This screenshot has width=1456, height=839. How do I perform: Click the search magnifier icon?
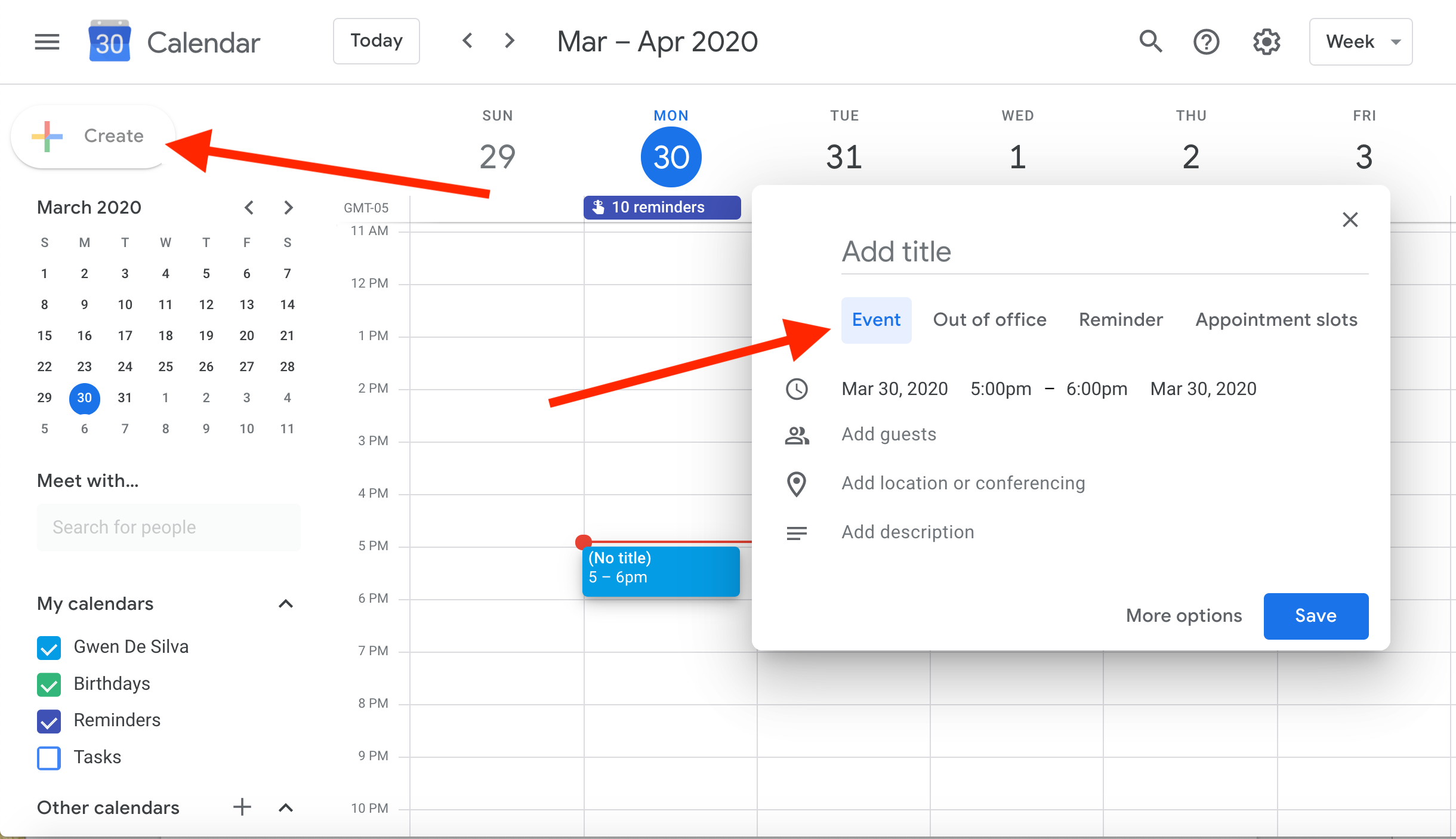pos(1150,42)
